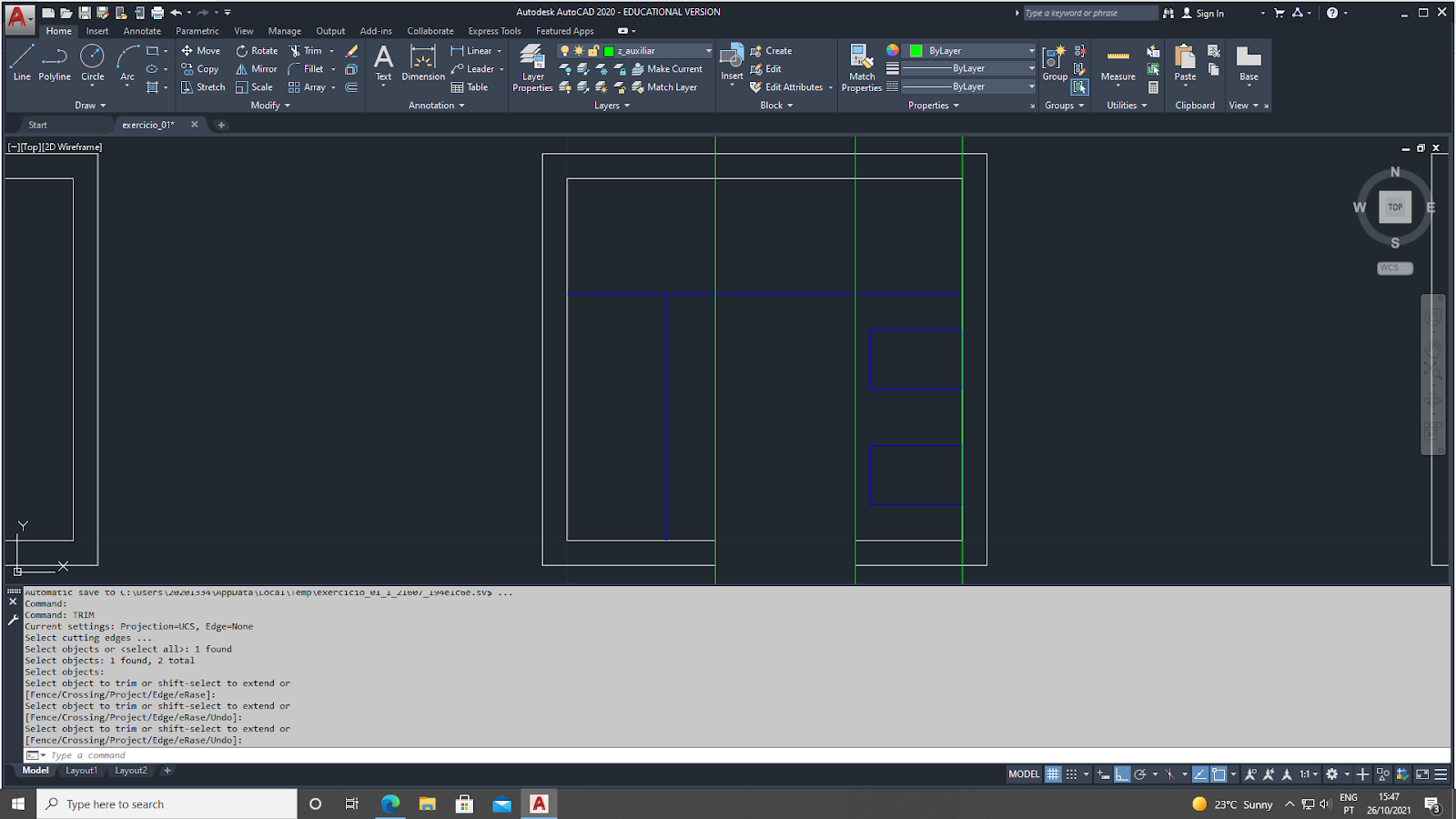1456x819 pixels.
Task: Select the Circle tool
Action: point(92,63)
